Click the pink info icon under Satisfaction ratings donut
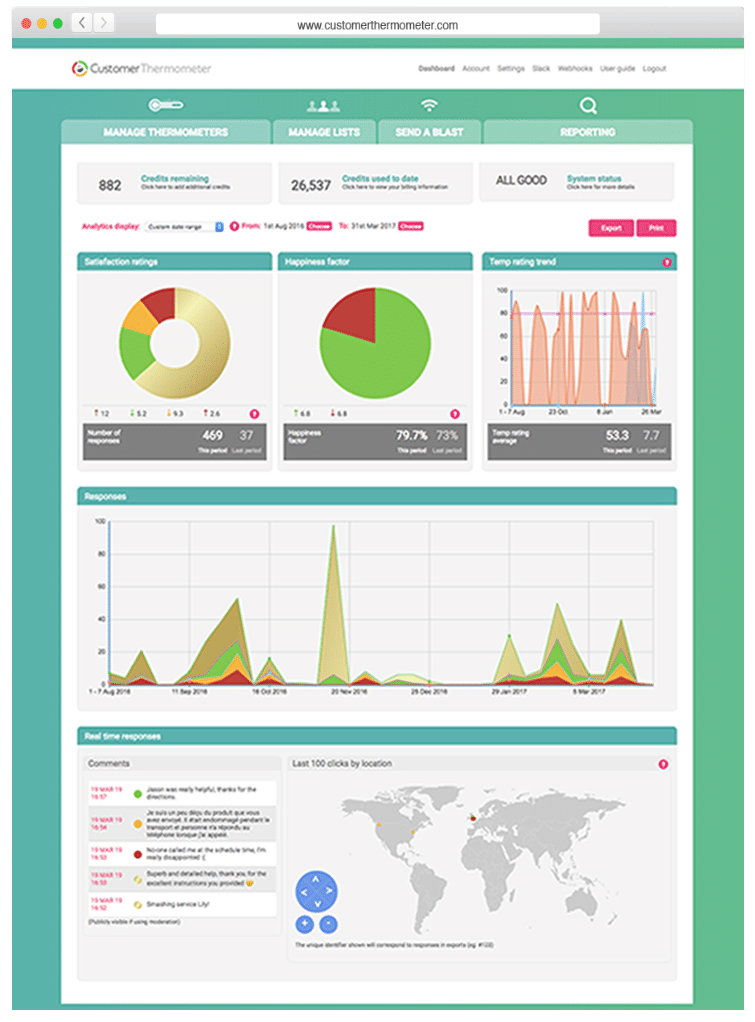Image resolution: width=755 pixels, height=1022 pixels. coord(254,414)
